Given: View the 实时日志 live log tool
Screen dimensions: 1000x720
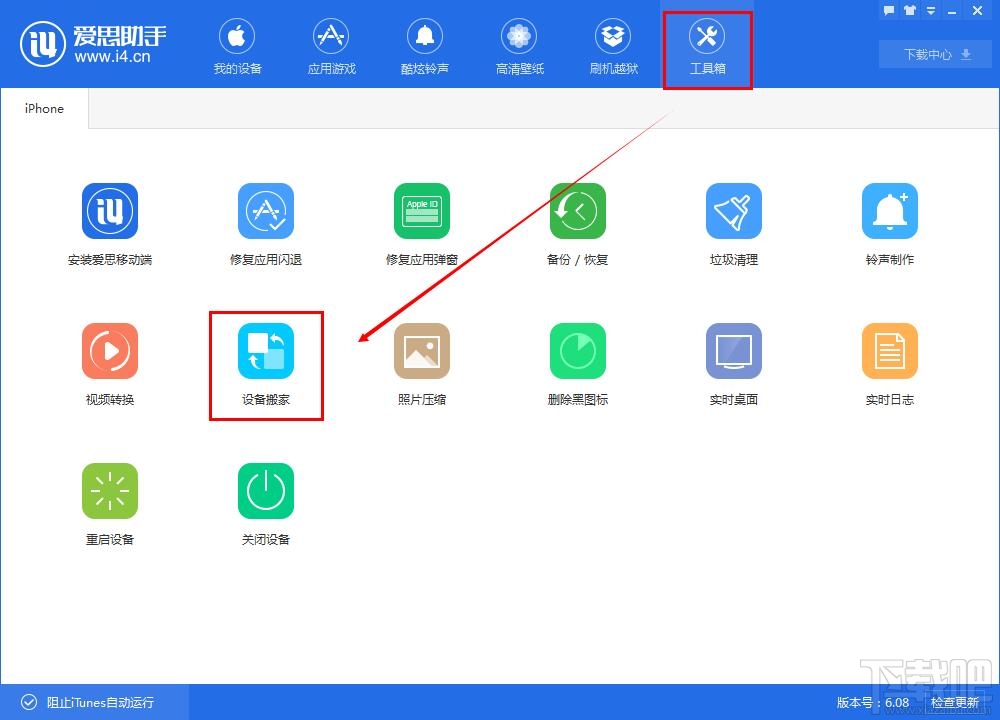Looking at the screenshot, I should 890,351.
